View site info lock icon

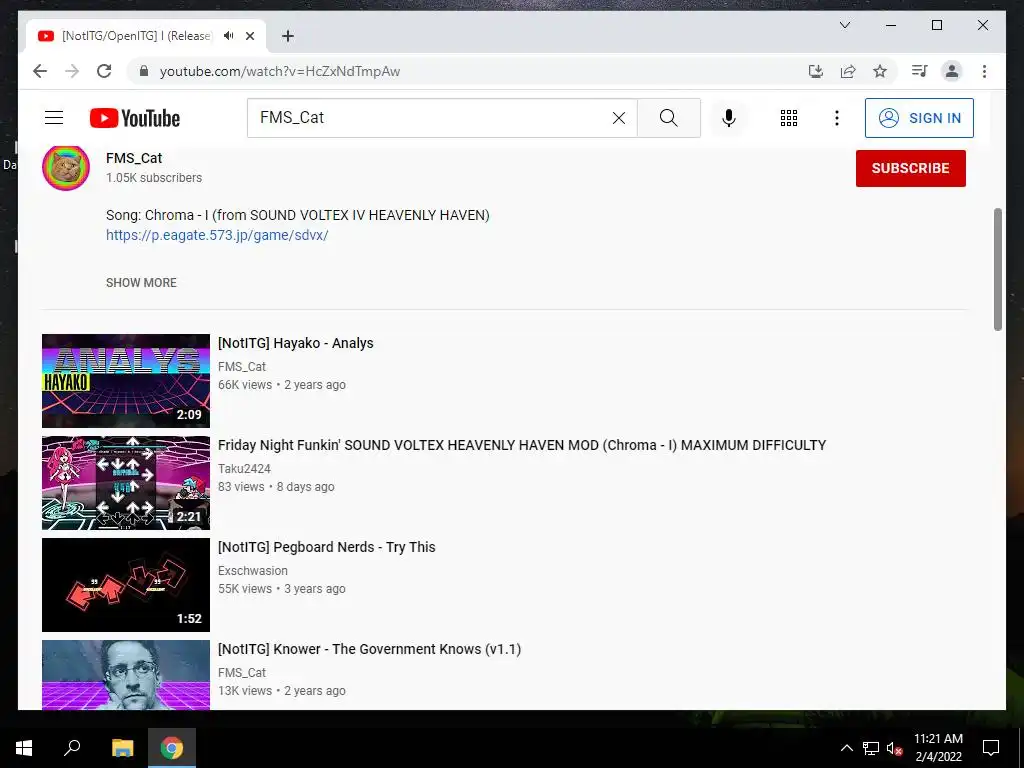tap(144, 71)
